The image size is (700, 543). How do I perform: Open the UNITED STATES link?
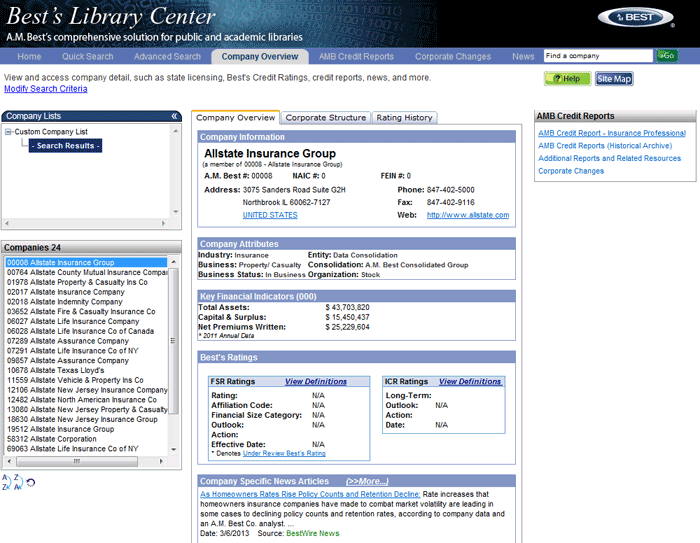pyautogui.click(x=270, y=215)
